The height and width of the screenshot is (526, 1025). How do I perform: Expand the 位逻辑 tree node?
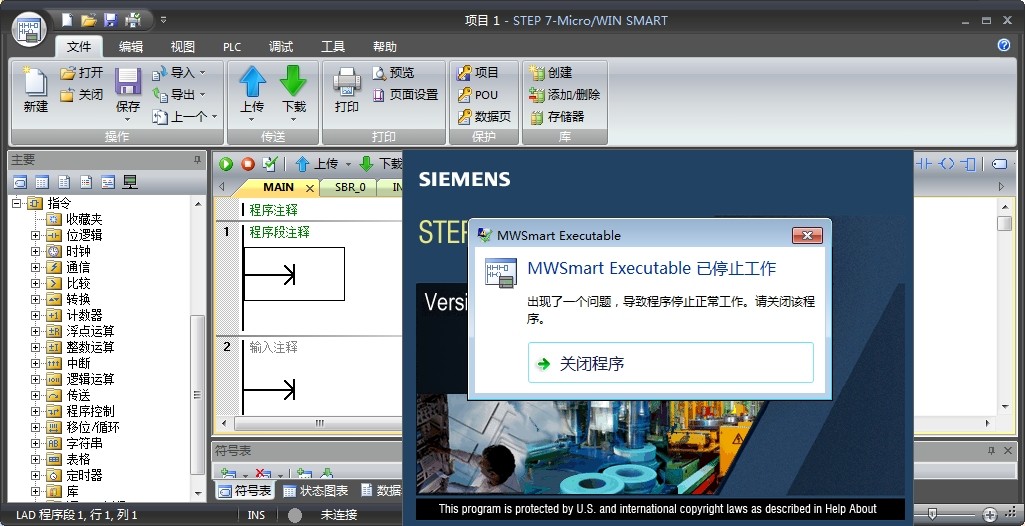tap(36, 235)
